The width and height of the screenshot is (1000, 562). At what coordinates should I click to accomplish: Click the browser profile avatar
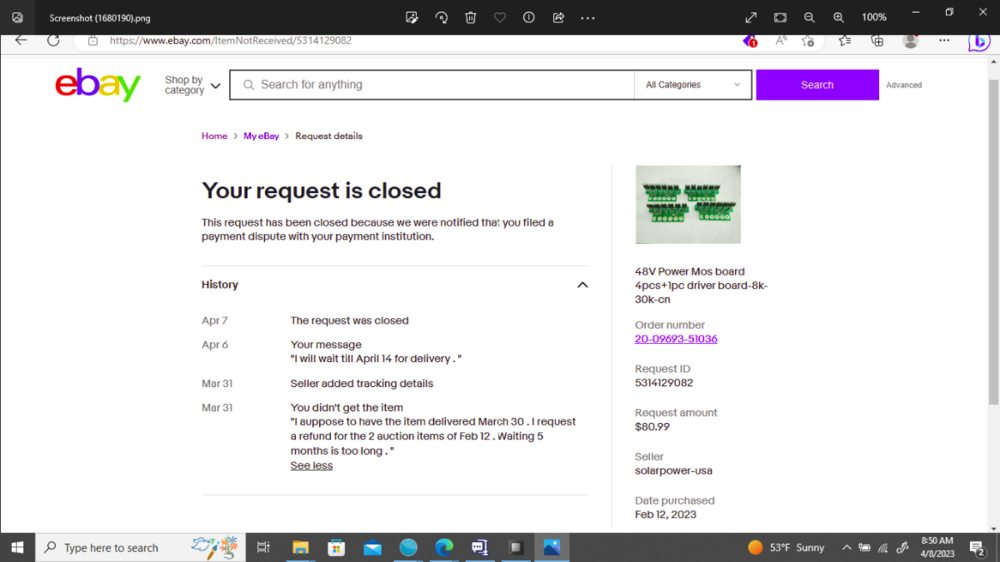tap(911, 41)
